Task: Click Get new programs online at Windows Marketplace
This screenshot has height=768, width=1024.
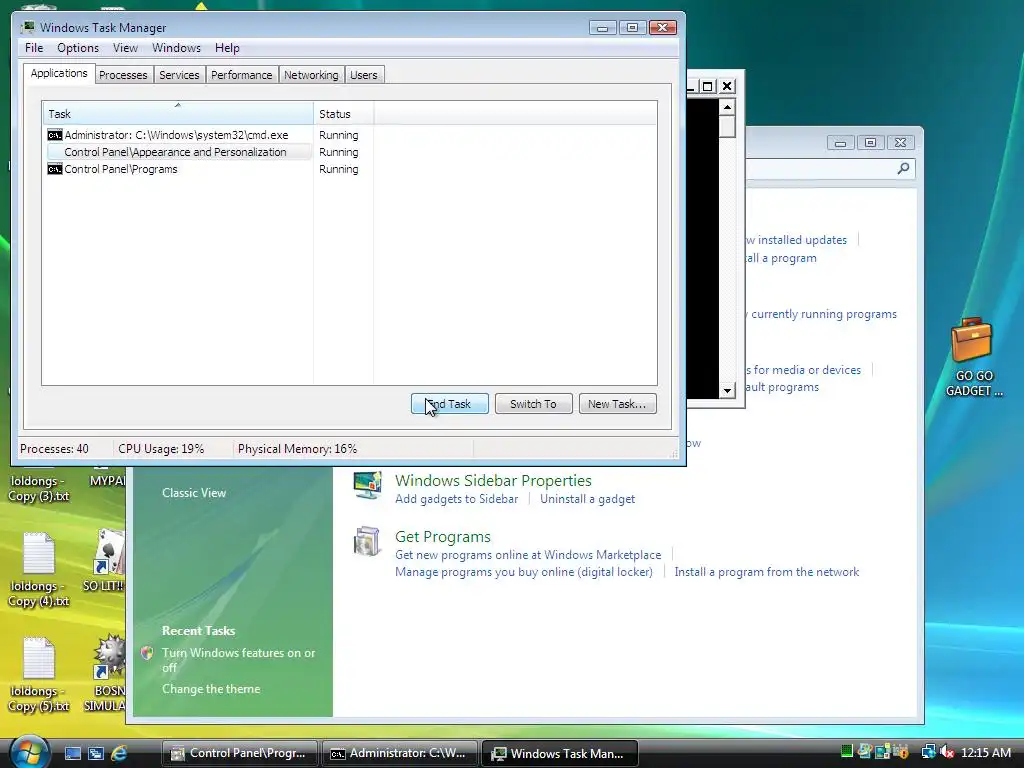Action: click(x=528, y=555)
